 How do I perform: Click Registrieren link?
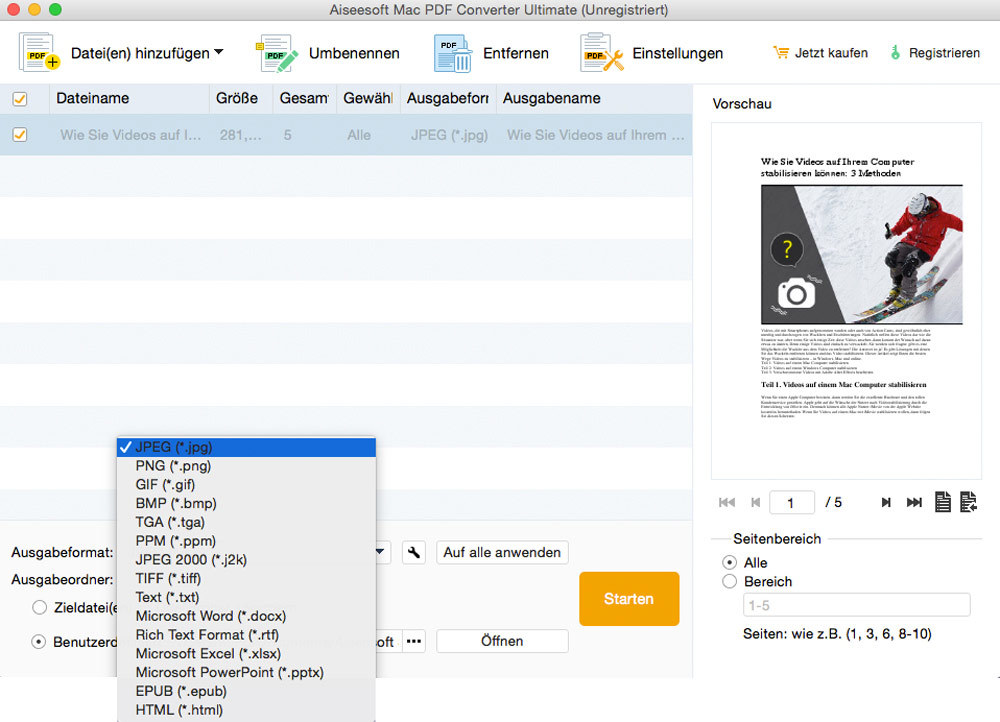click(944, 53)
